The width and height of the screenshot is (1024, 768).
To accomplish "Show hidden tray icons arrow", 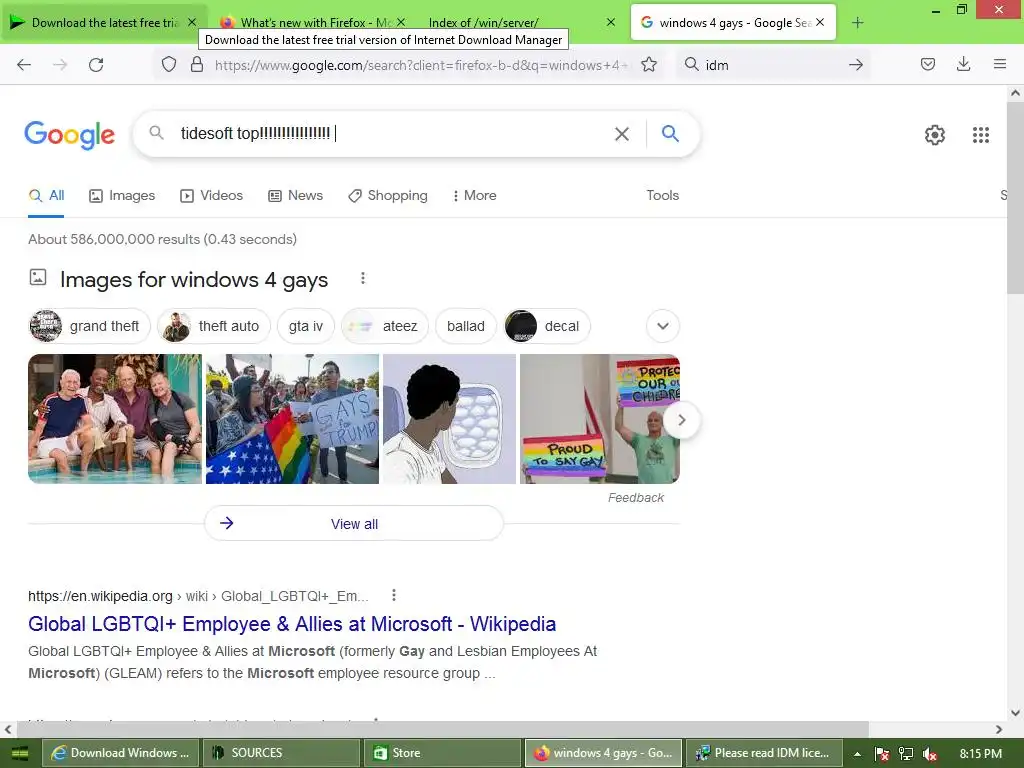I will (x=857, y=754).
